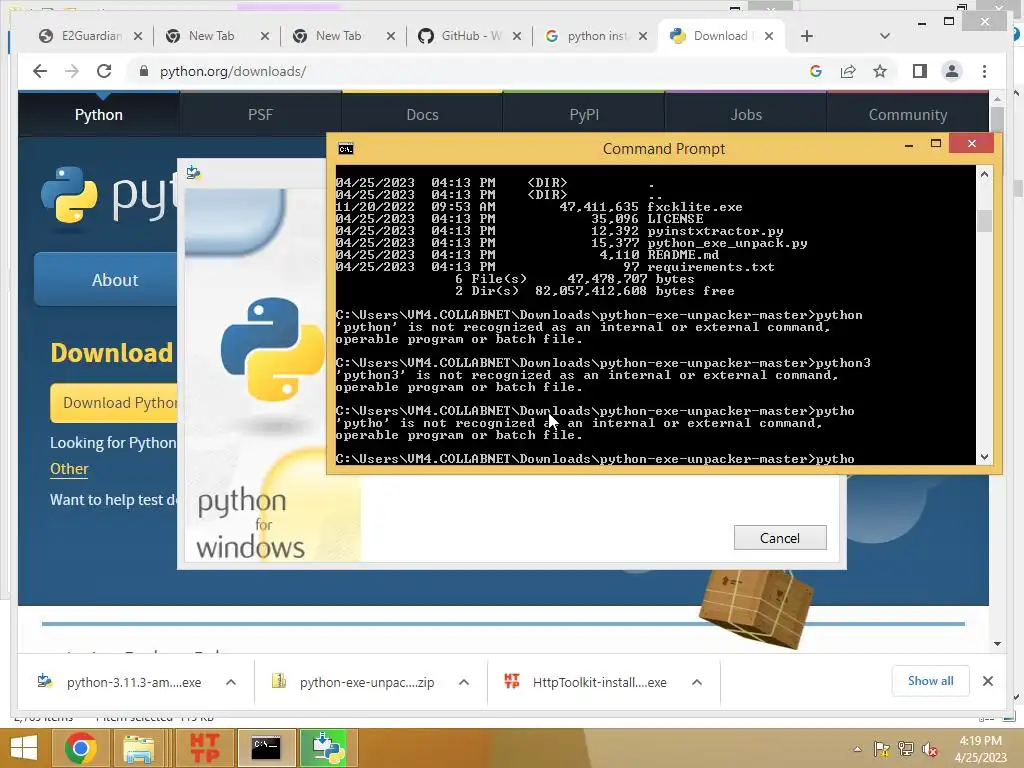
Task: Reload the python.org downloads page
Action: (x=104, y=71)
